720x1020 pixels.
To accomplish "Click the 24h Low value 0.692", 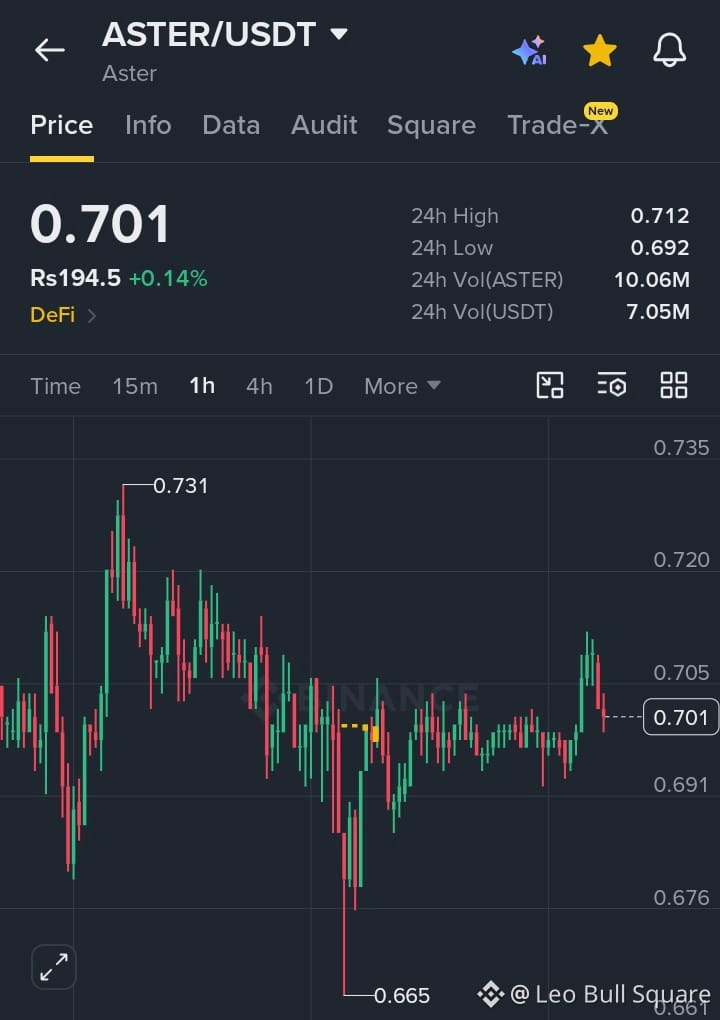I will pyautogui.click(x=660, y=247).
